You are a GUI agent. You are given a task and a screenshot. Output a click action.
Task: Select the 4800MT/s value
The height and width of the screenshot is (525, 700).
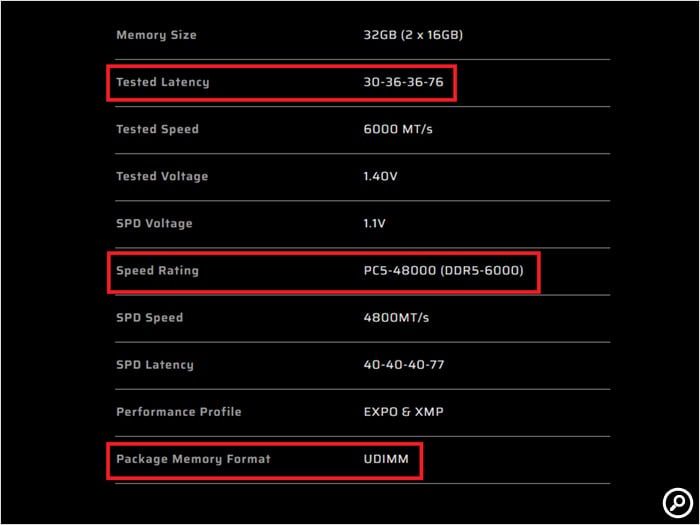coord(397,317)
